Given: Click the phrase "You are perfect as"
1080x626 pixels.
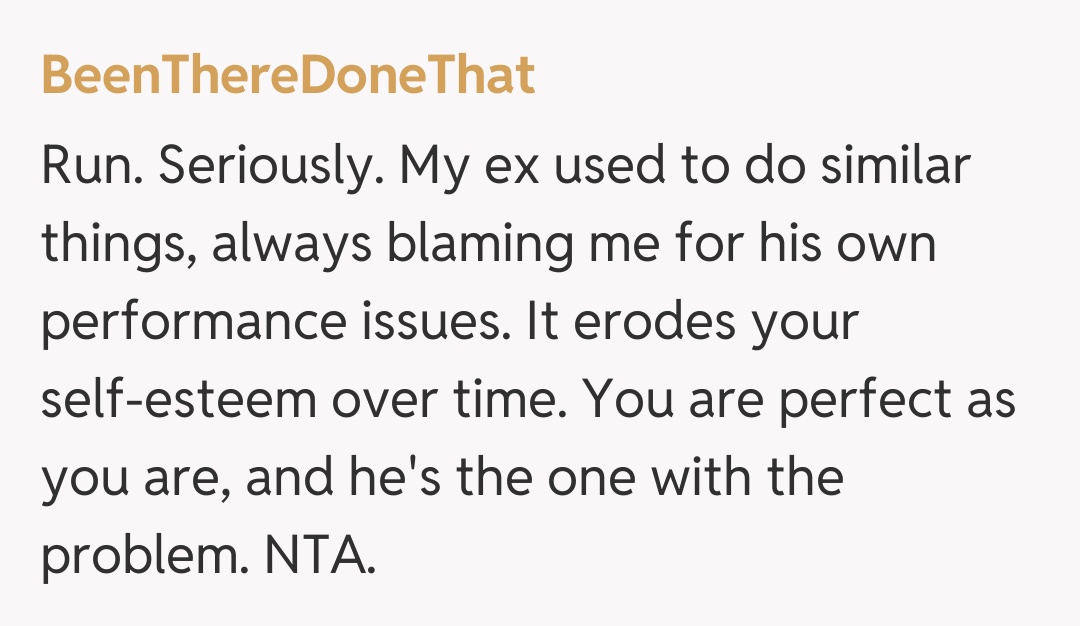Looking at the screenshot, I should 800,401.
